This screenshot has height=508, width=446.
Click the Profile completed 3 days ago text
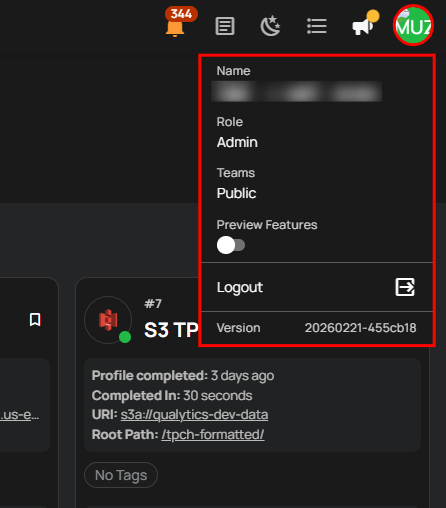(x=183, y=376)
